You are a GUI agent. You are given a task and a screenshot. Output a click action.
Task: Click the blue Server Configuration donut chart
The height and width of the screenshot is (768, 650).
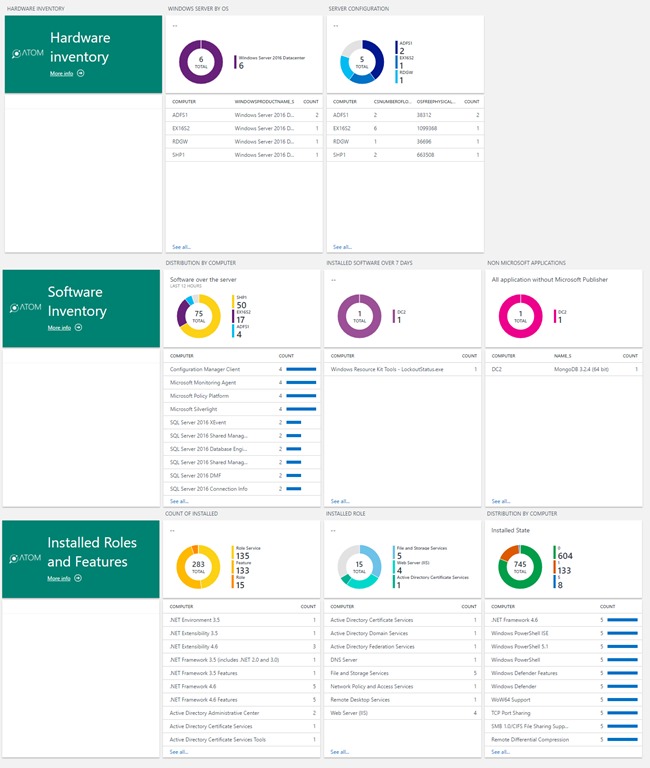pyautogui.click(x=362, y=62)
